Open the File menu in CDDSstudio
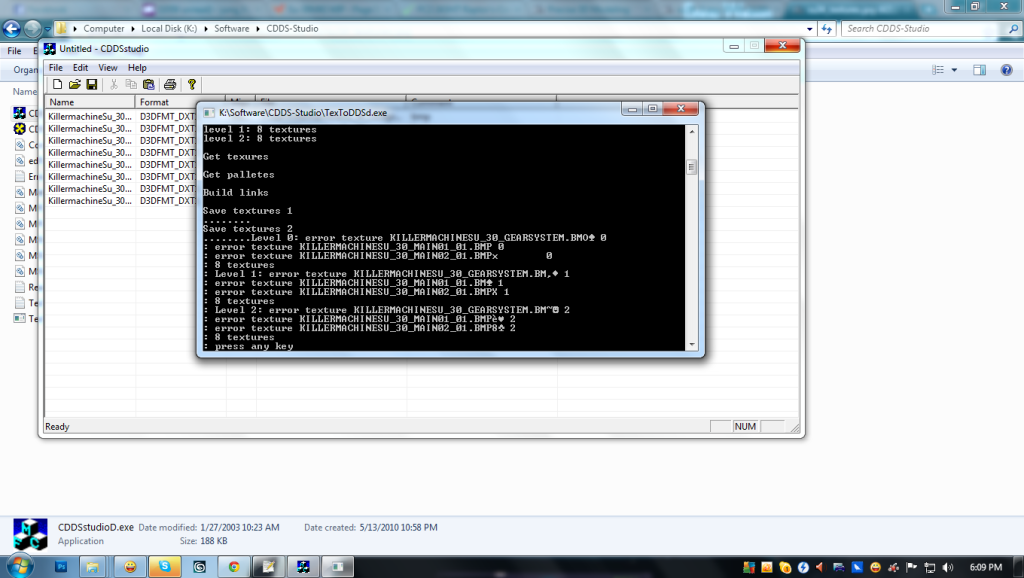1024x578 pixels. pyautogui.click(x=55, y=68)
